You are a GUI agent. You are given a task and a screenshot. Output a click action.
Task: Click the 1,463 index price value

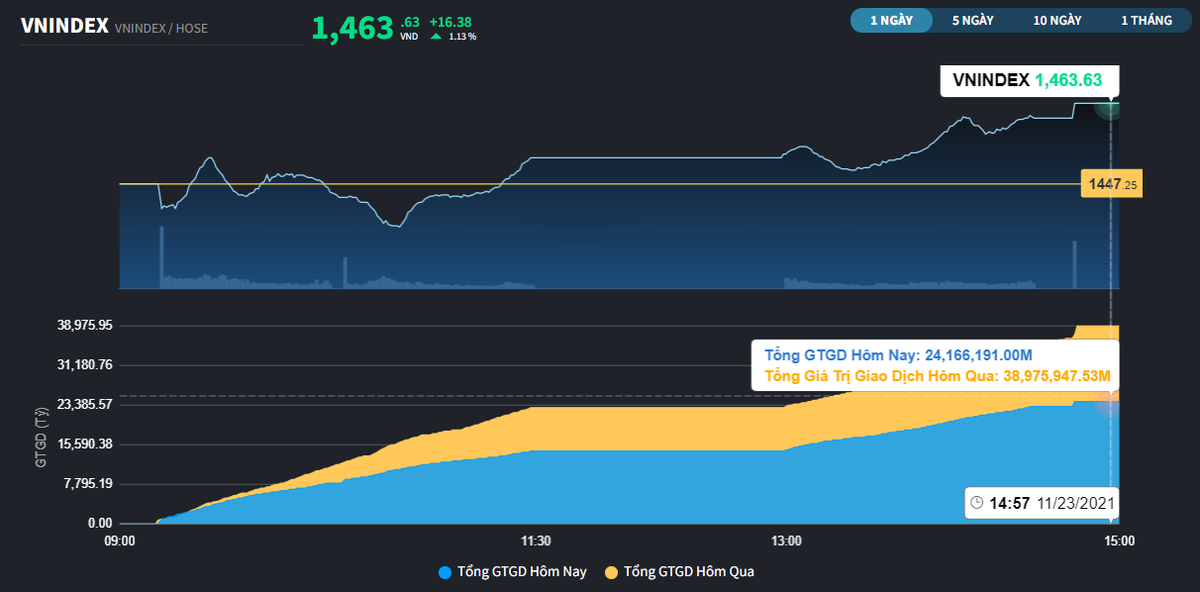[x=352, y=28]
